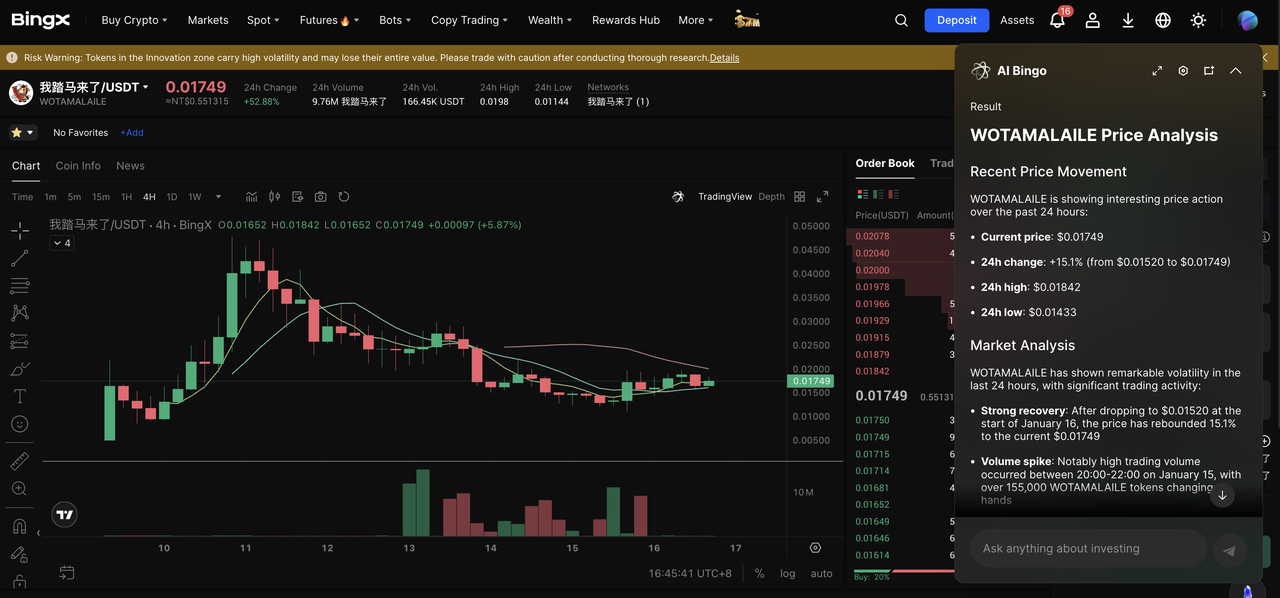The width and height of the screenshot is (1280, 598).
Task: Take a chart snapshot with camera icon
Action: pyautogui.click(x=320, y=197)
